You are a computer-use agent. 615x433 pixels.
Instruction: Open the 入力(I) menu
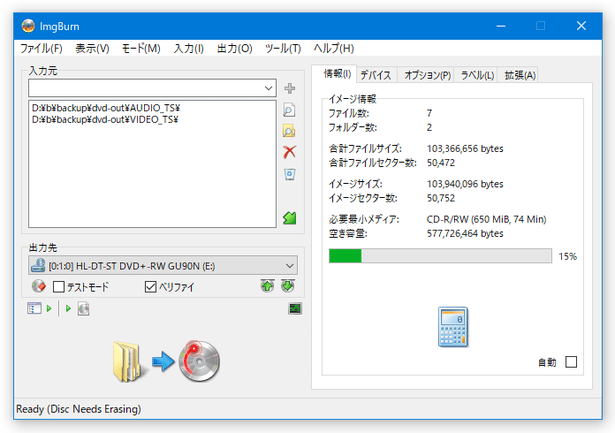tap(189, 48)
